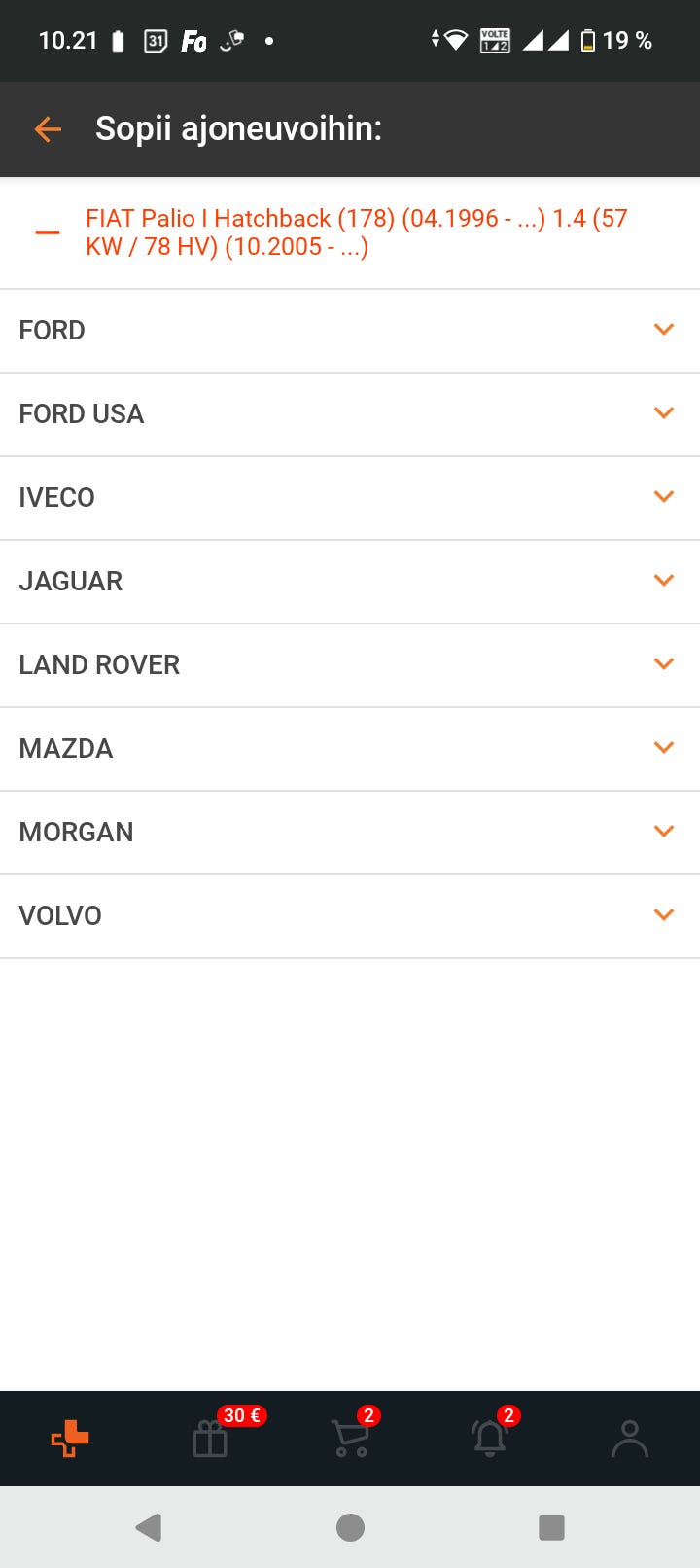Viewport: 700px width, 1568px height.
Task: Collapse the FIAT Palio entry with minus icon
Action: 48,232
